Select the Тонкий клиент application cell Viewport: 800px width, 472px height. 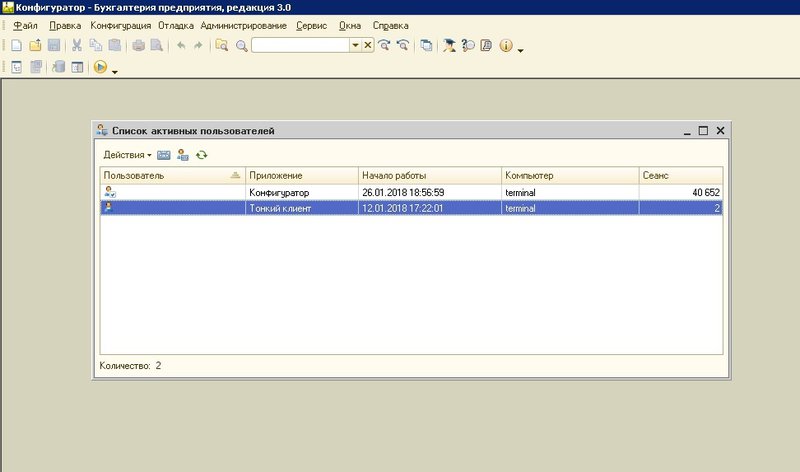click(302, 208)
